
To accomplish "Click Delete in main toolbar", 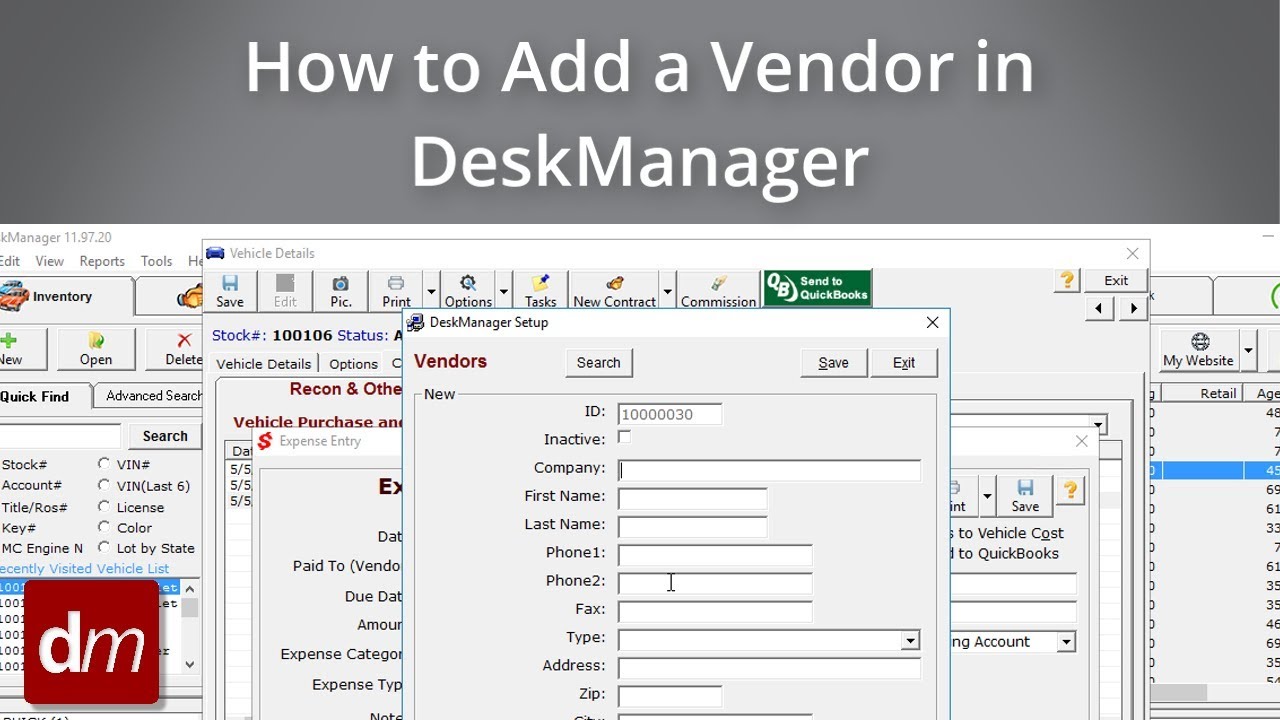I will (x=183, y=350).
